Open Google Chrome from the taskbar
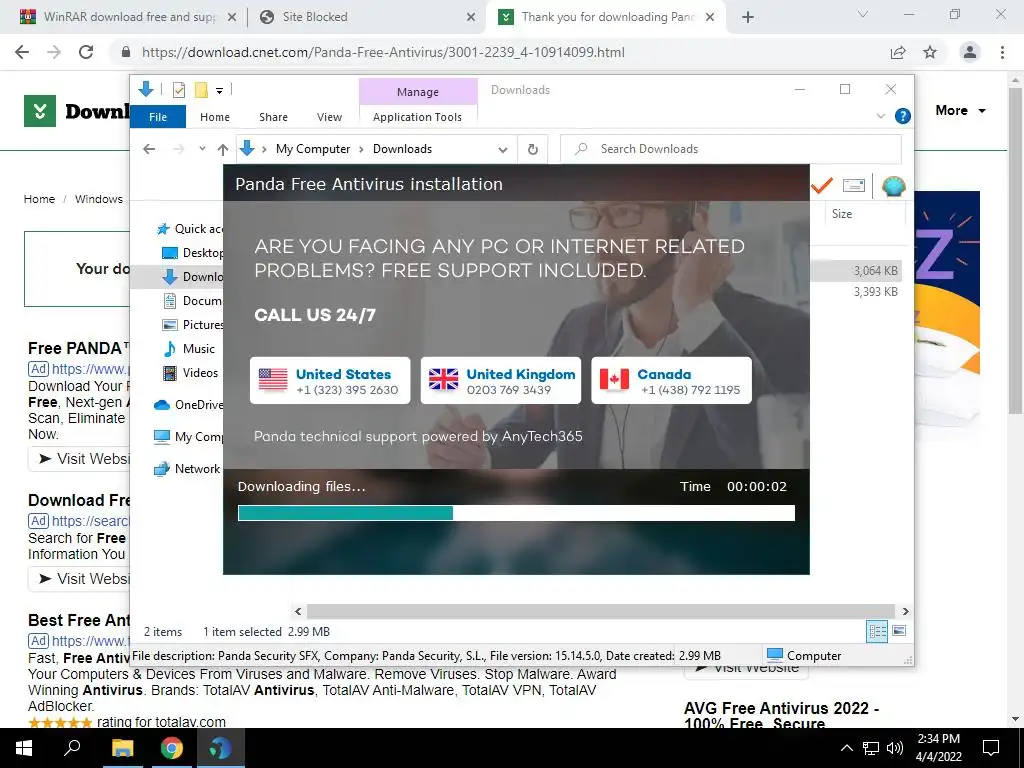This screenshot has width=1024, height=768. (171, 748)
